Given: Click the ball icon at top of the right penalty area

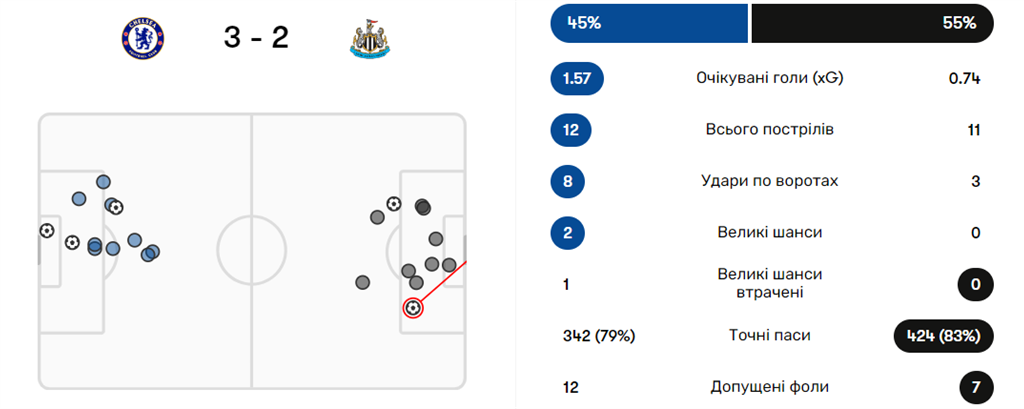Looking at the screenshot, I should [x=394, y=204].
